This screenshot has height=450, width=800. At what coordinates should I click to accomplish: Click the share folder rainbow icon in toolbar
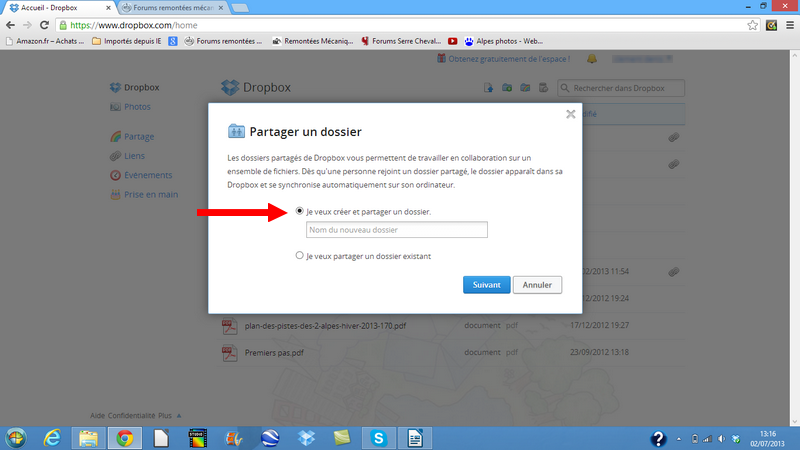coord(525,88)
